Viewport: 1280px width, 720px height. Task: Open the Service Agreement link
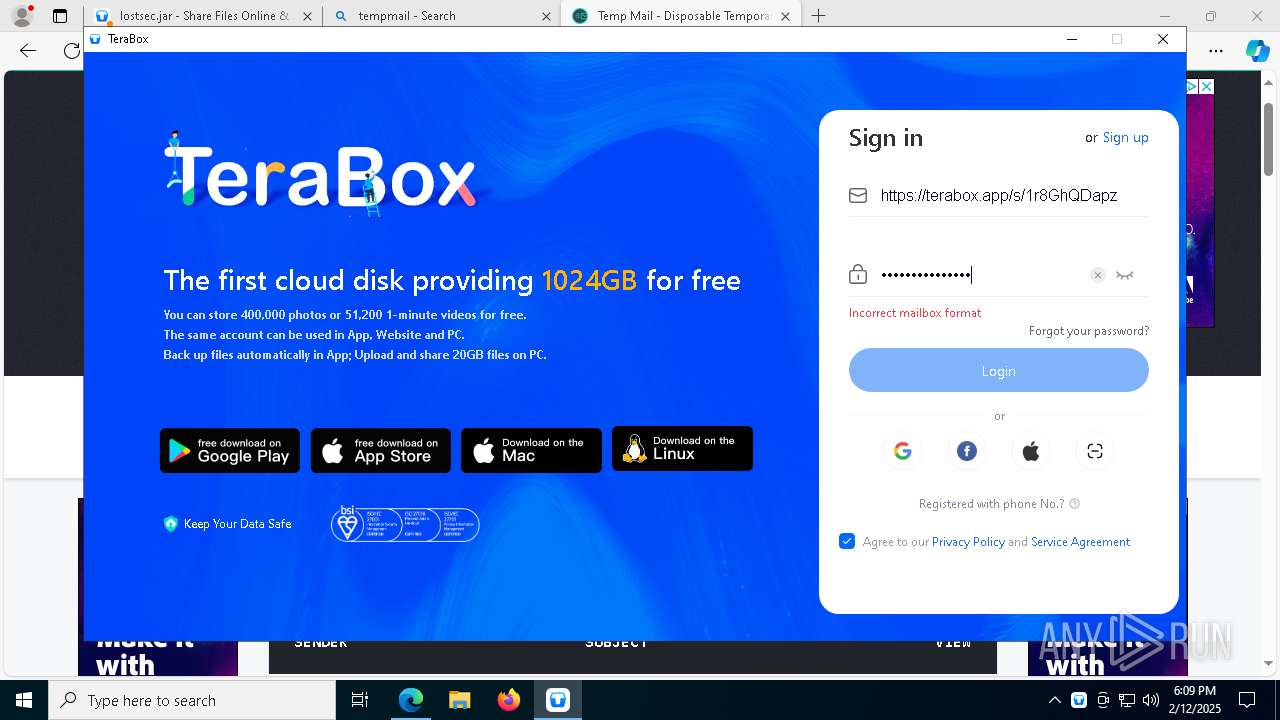(x=1081, y=542)
